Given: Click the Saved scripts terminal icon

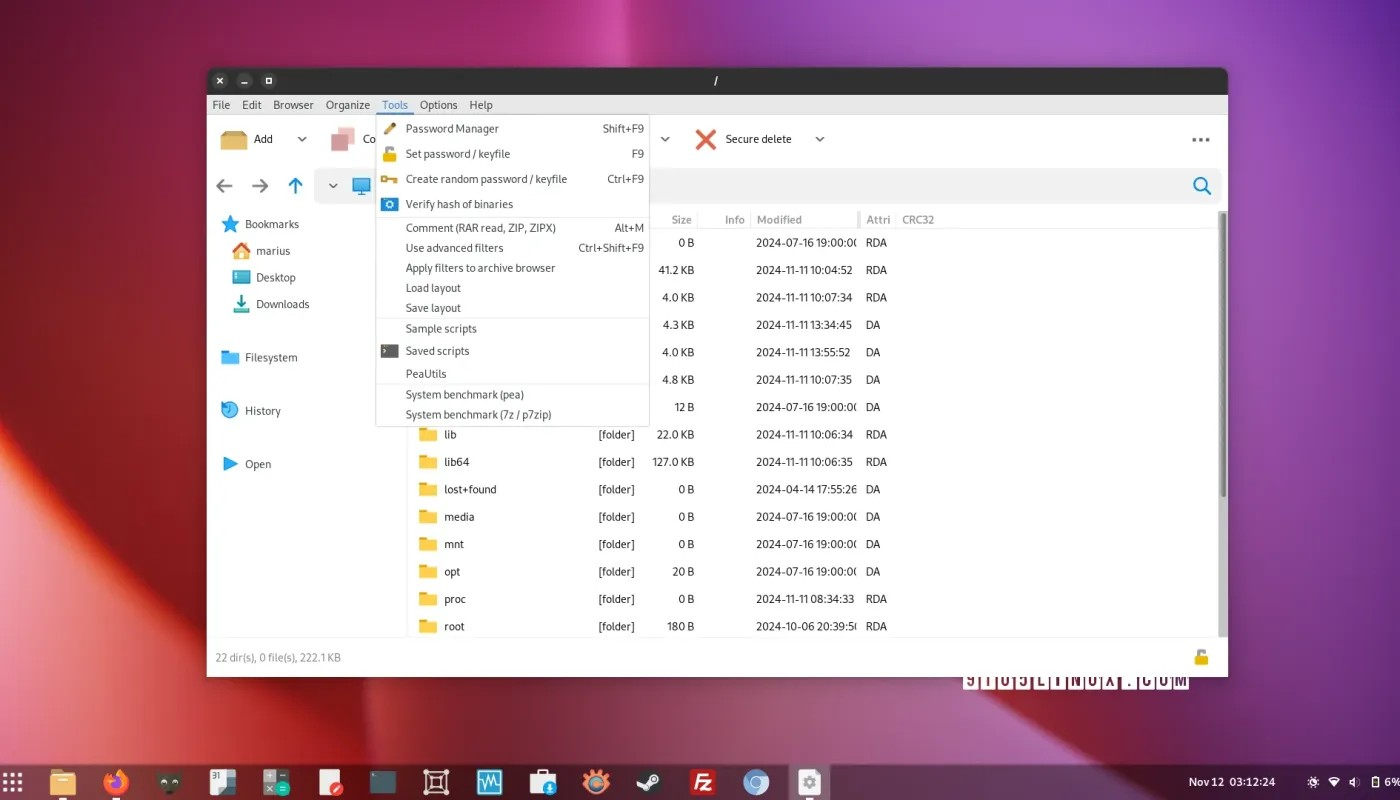Looking at the screenshot, I should [390, 351].
